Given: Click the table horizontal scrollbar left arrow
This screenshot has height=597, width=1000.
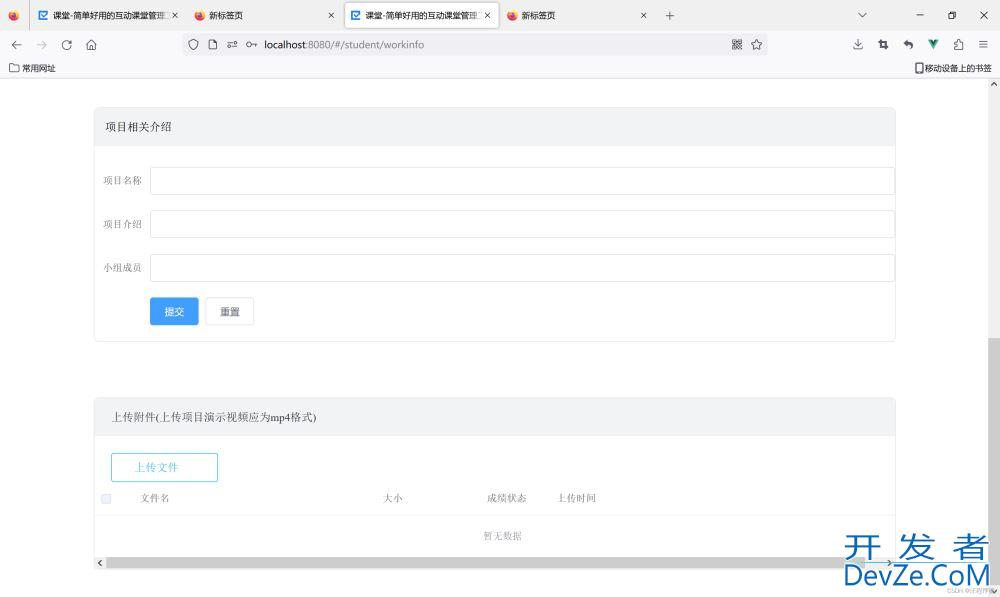Looking at the screenshot, I should tap(100, 563).
